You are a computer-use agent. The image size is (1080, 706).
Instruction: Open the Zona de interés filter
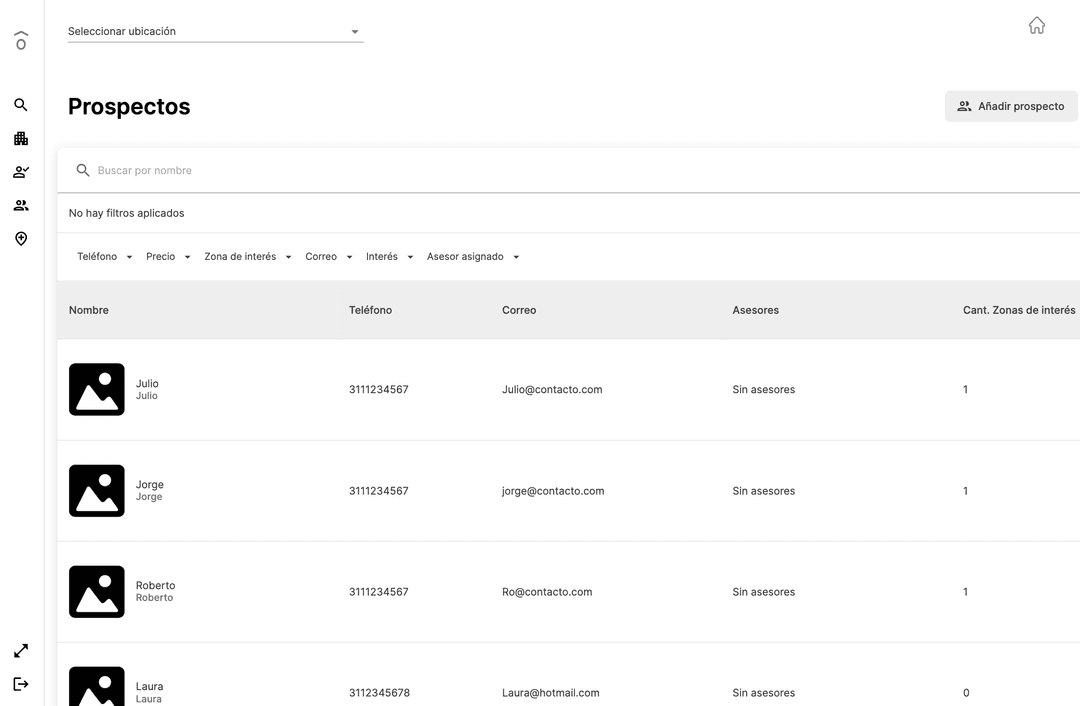pos(248,257)
